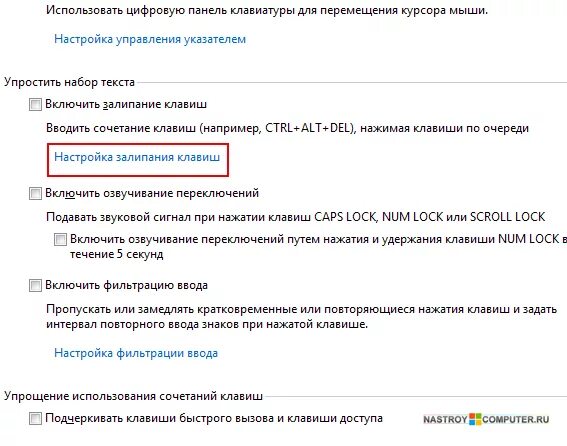Select the Упрощение использования сочетаний клавиш heading

click(133, 396)
